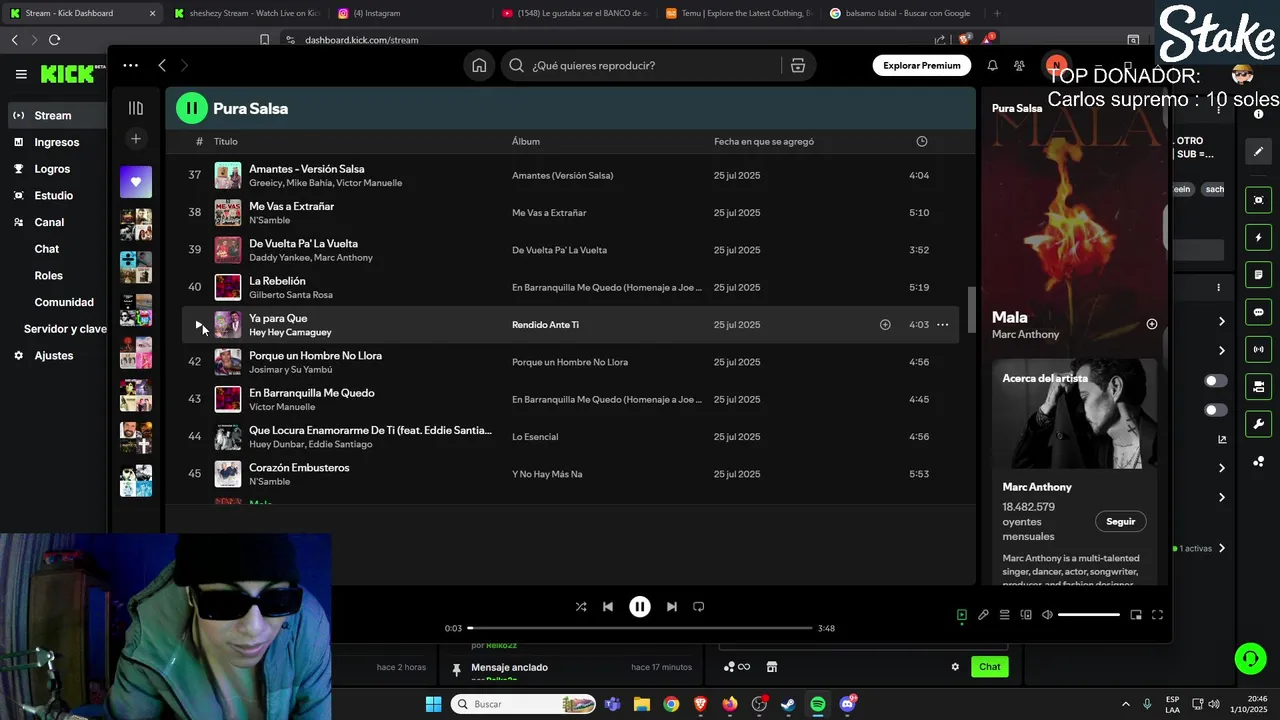The height and width of the screenshot is (720, 1280).
Task: Collapse Your Library icon in Spotify
Action: (136, 108)
